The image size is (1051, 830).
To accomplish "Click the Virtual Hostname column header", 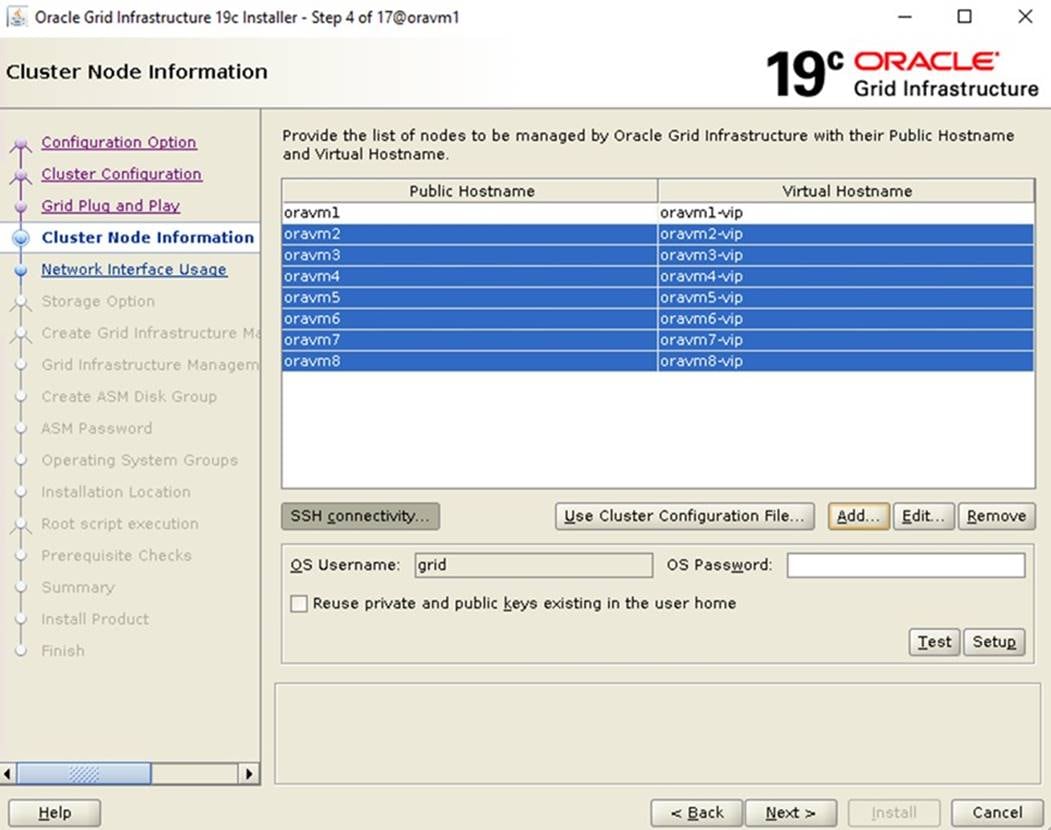I will pos(847,191).
